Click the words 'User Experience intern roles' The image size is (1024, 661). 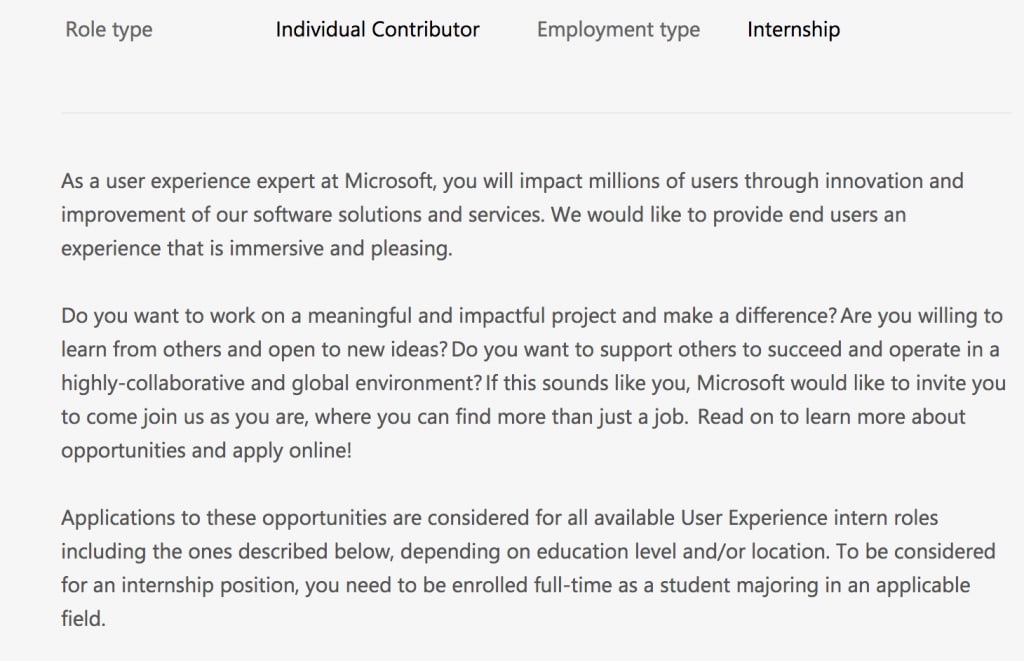[x=795, y=518]
